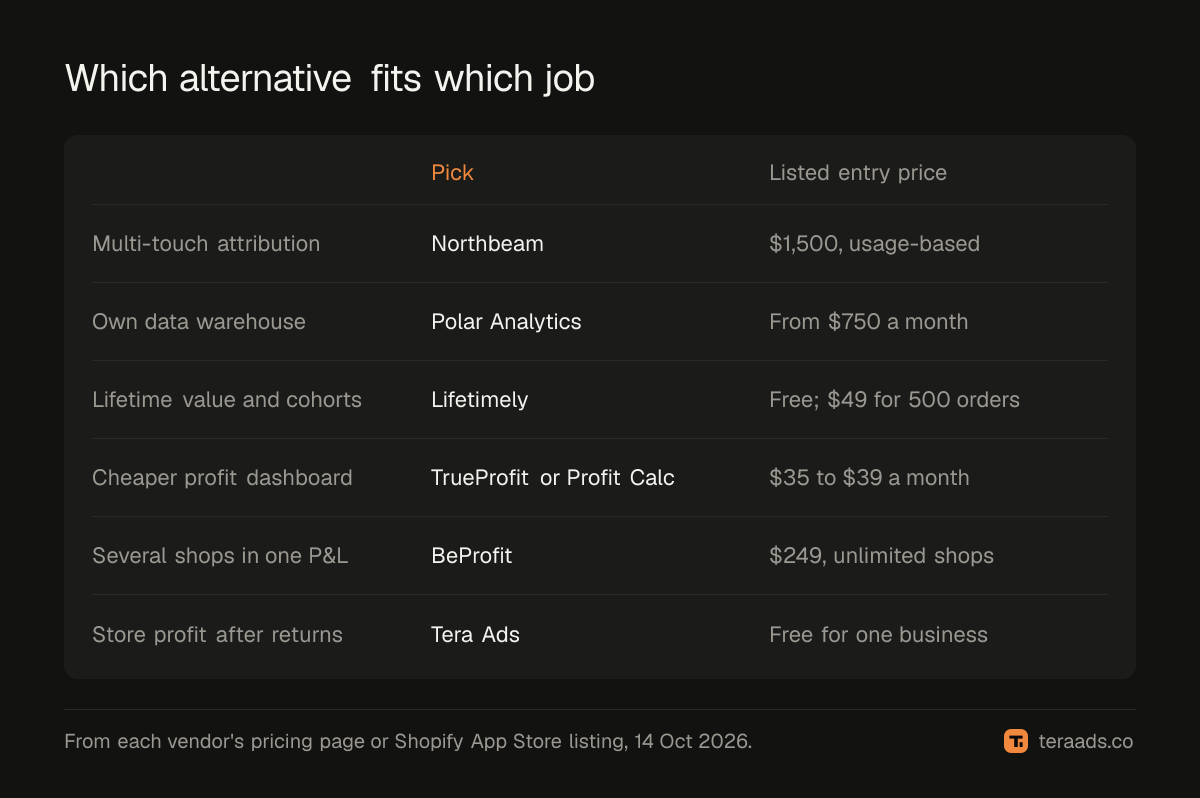The image size is (1200, 798).
Task: Open the teraads.co link
Action: (1085, 741)
